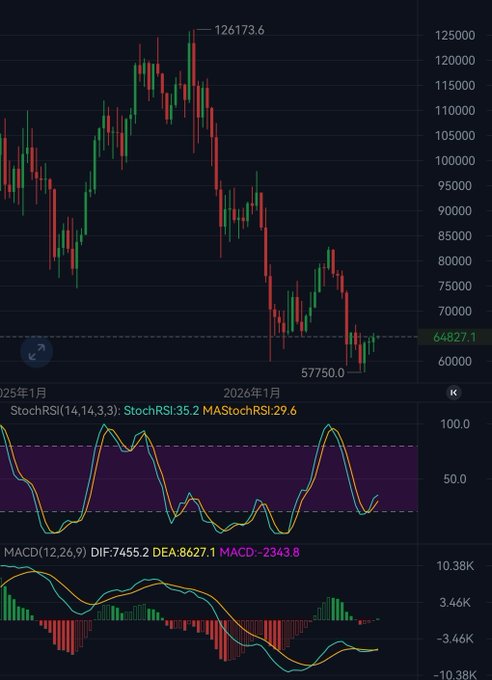
Task: Tap the 100.0 StochRSI axis label
Action: pyautogui.click(x=456, y=424)
